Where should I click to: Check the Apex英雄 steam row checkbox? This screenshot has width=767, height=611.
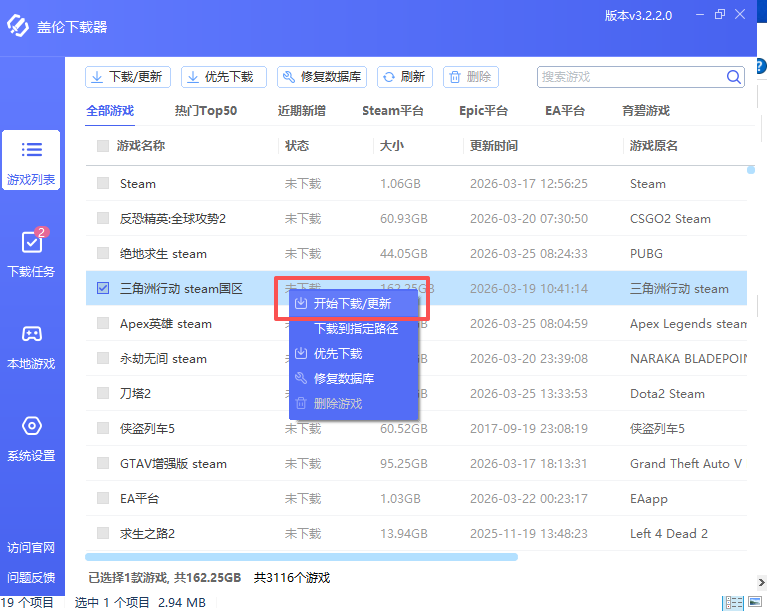click(x=103, y=323)
